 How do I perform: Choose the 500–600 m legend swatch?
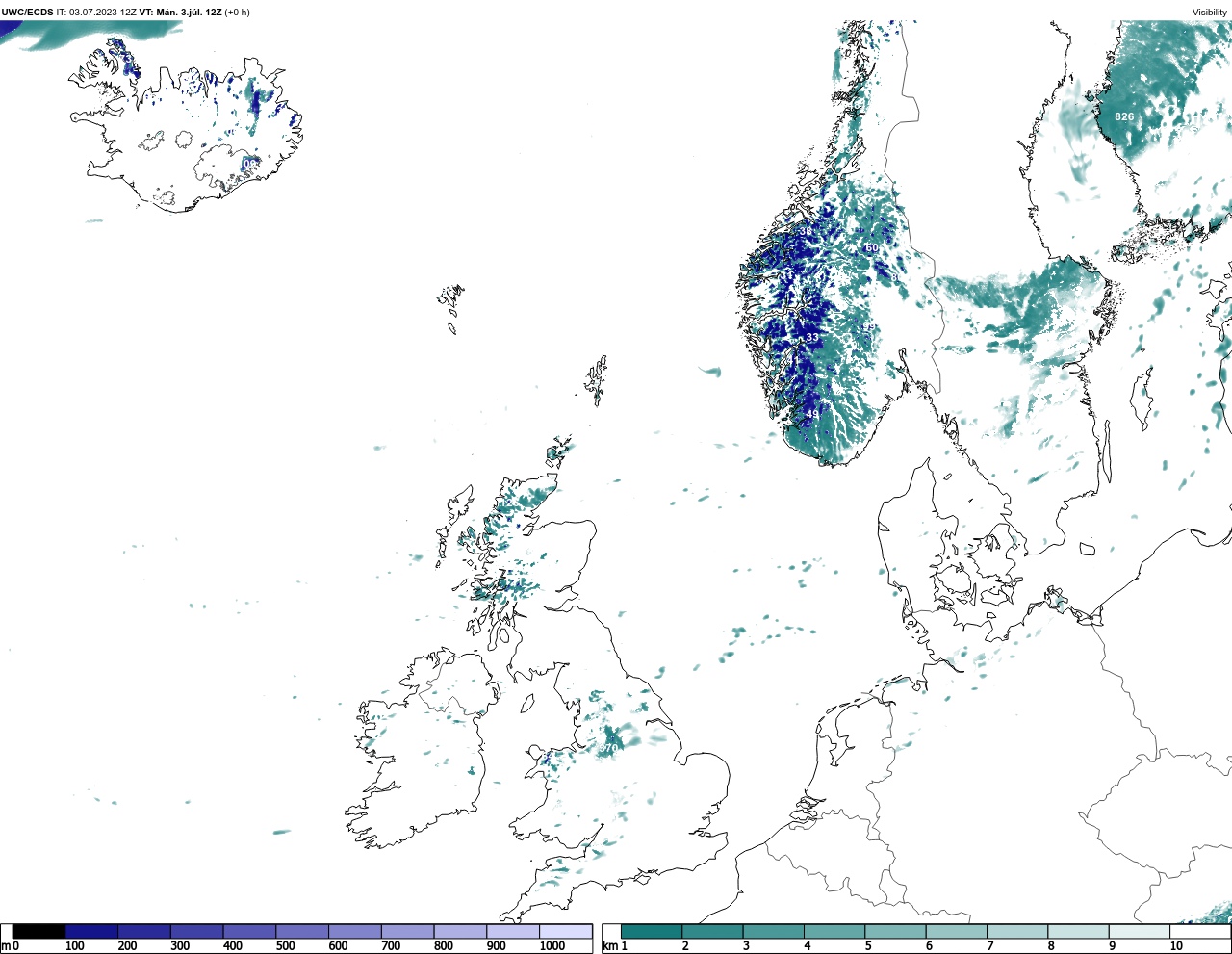(302, 931)
